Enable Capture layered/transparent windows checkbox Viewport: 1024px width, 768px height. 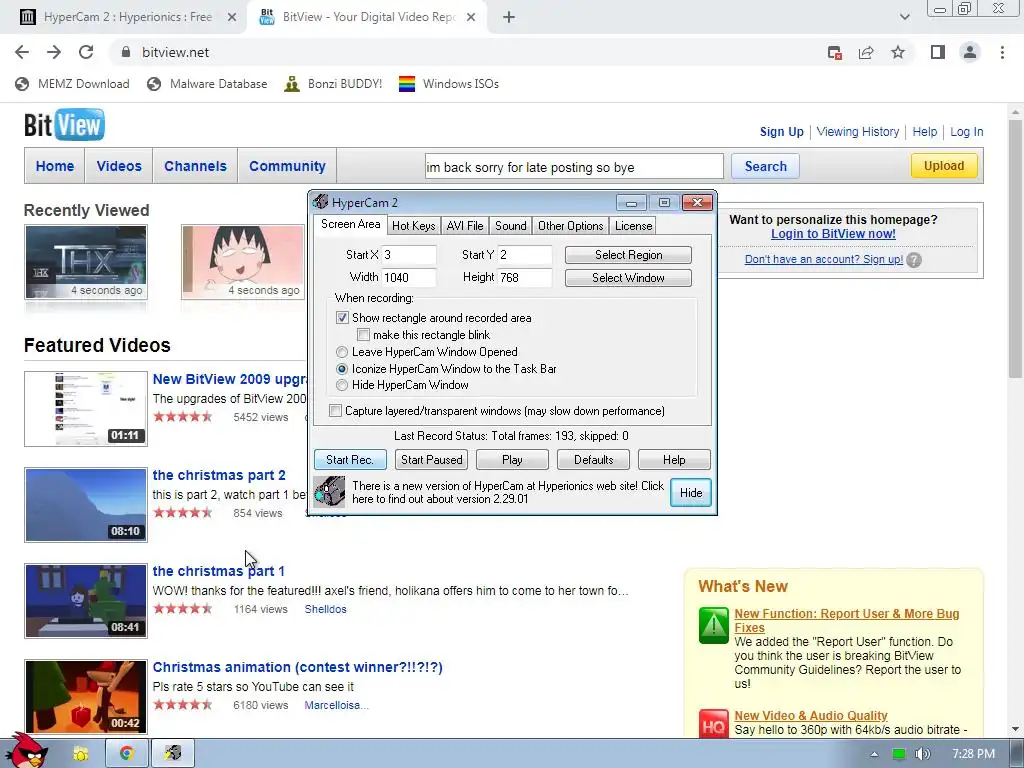coord(336,411)
